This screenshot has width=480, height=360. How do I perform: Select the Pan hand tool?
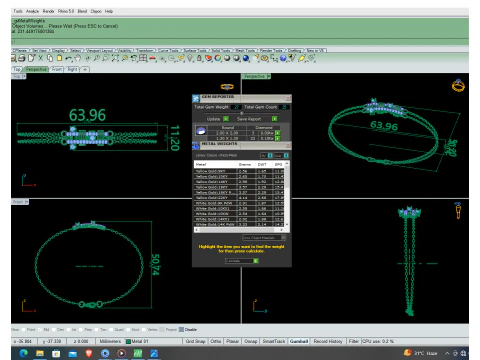[x=77, y=58]
